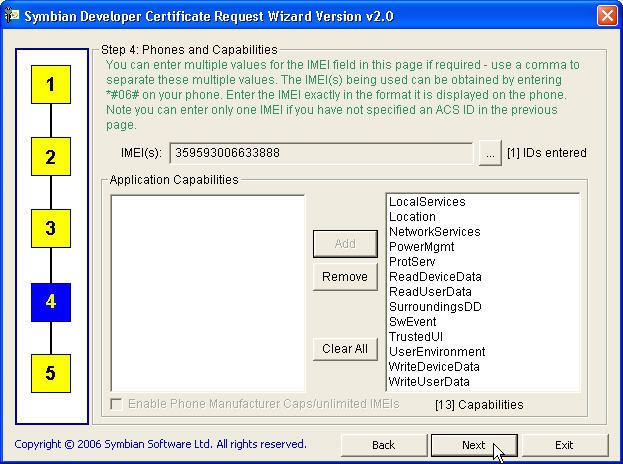
Task: Select ReadUserData capability
Action: (x=430, y=292)
